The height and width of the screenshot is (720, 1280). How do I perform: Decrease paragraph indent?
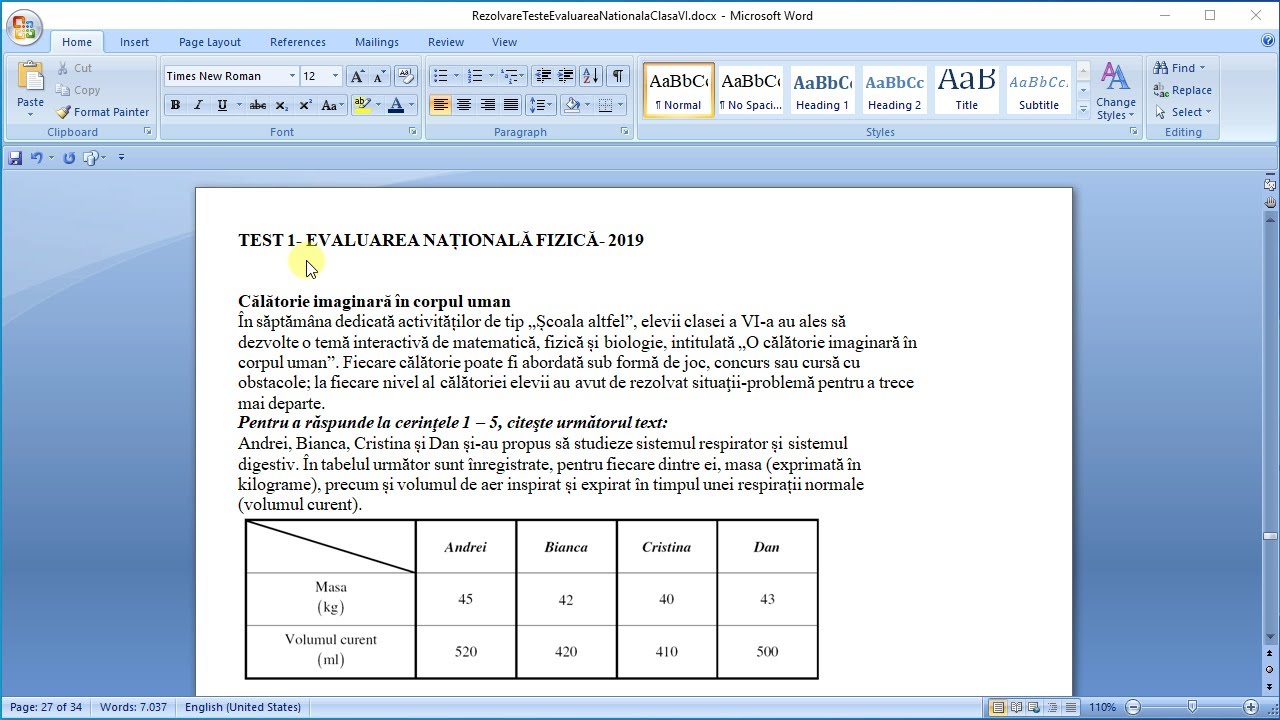pos(543,76)
